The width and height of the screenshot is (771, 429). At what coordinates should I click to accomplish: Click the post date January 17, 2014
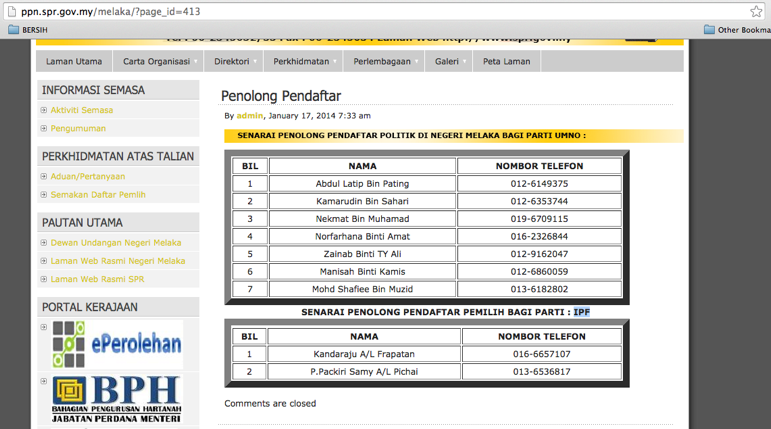pyautogui.click(x=320, y=116)
